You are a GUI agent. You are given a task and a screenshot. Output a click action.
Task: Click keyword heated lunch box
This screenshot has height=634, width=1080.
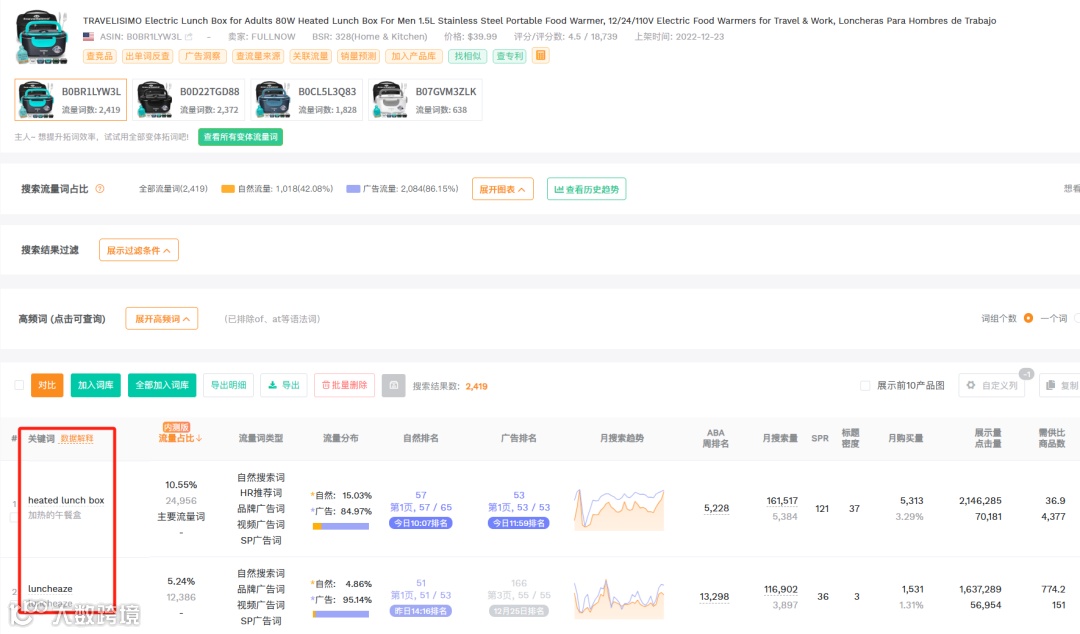pos(66,500)
